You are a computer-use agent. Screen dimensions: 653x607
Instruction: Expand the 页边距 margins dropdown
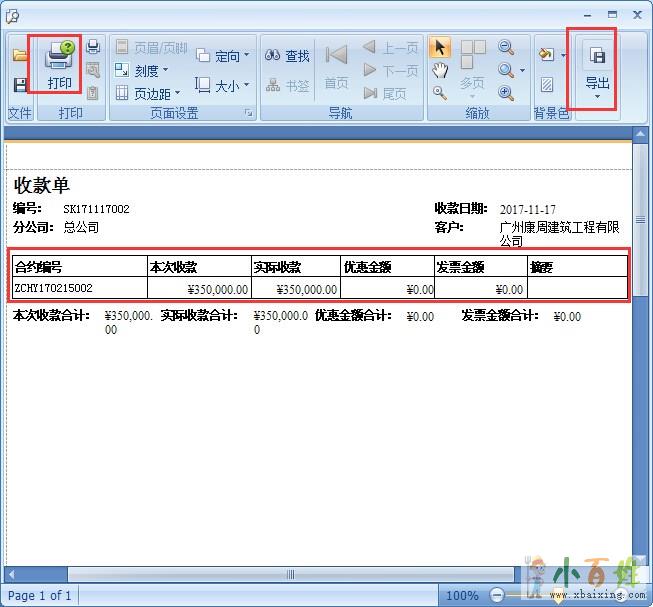point(148,94)
